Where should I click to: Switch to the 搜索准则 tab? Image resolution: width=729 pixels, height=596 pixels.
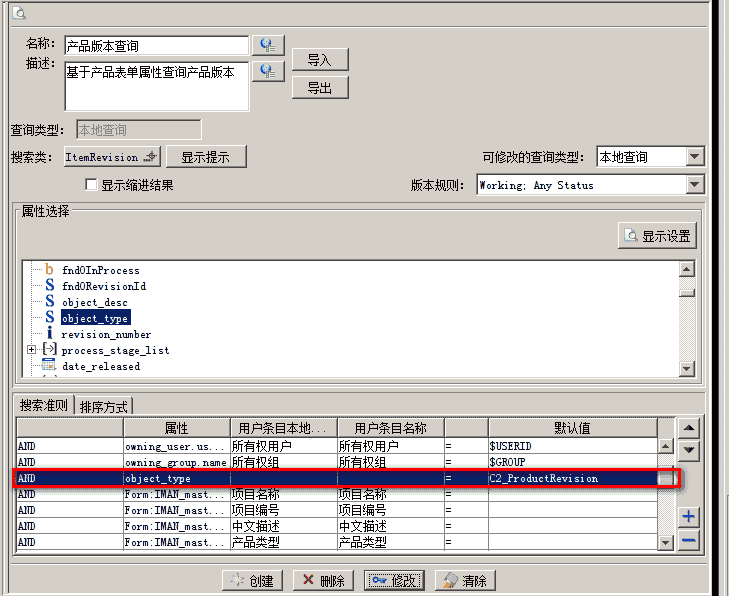pyautogui.click(x=44, y=405)
